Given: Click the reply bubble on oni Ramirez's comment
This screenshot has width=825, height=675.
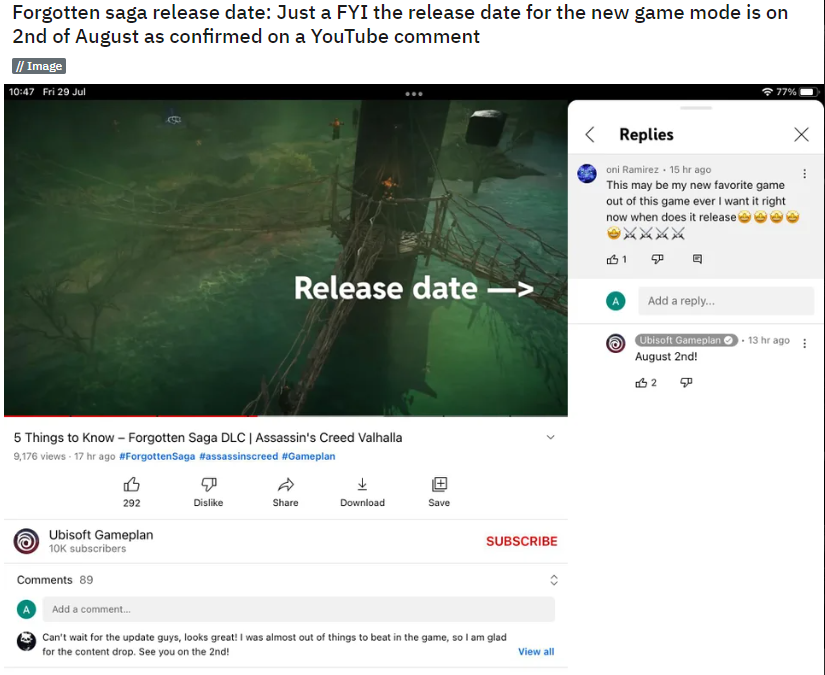Looking at the screenshot, I should 697,259.
